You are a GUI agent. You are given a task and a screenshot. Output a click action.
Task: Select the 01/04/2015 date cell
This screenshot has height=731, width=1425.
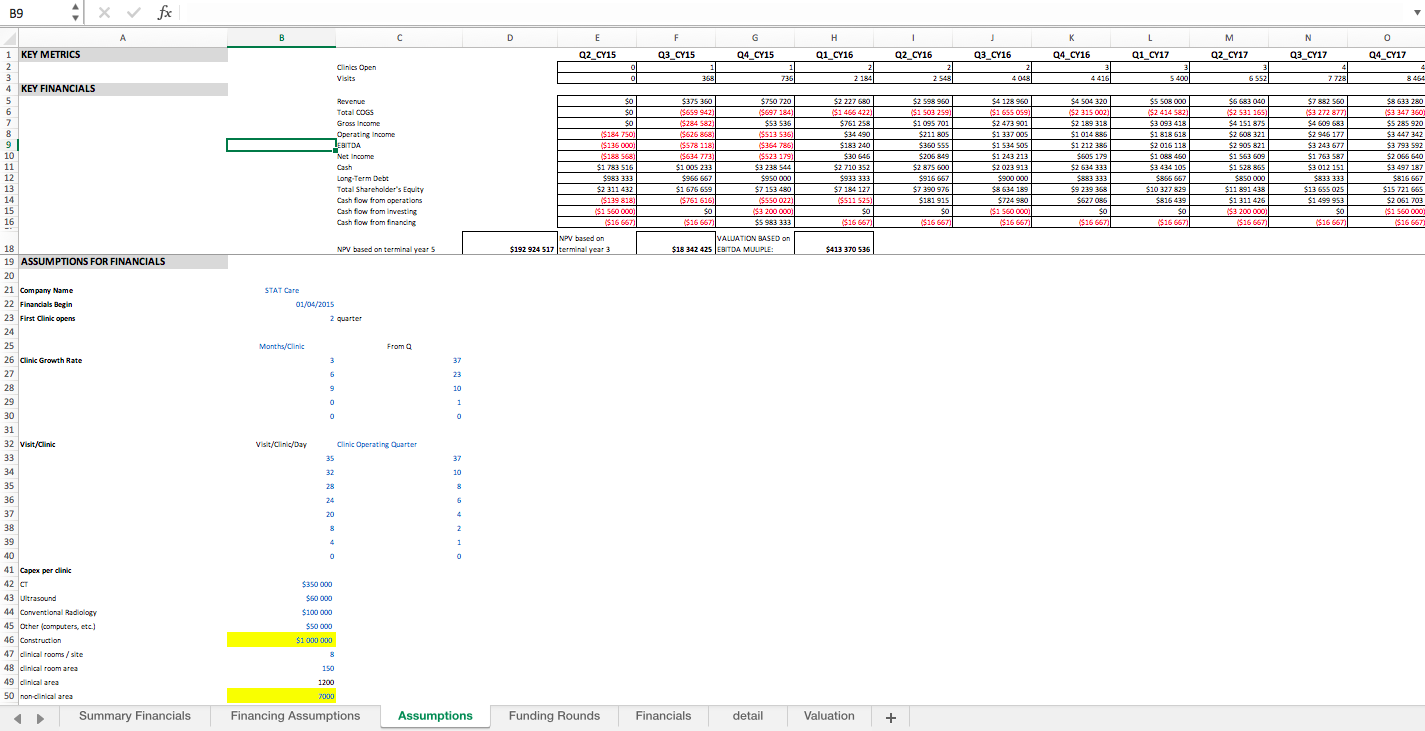[281, 304]
